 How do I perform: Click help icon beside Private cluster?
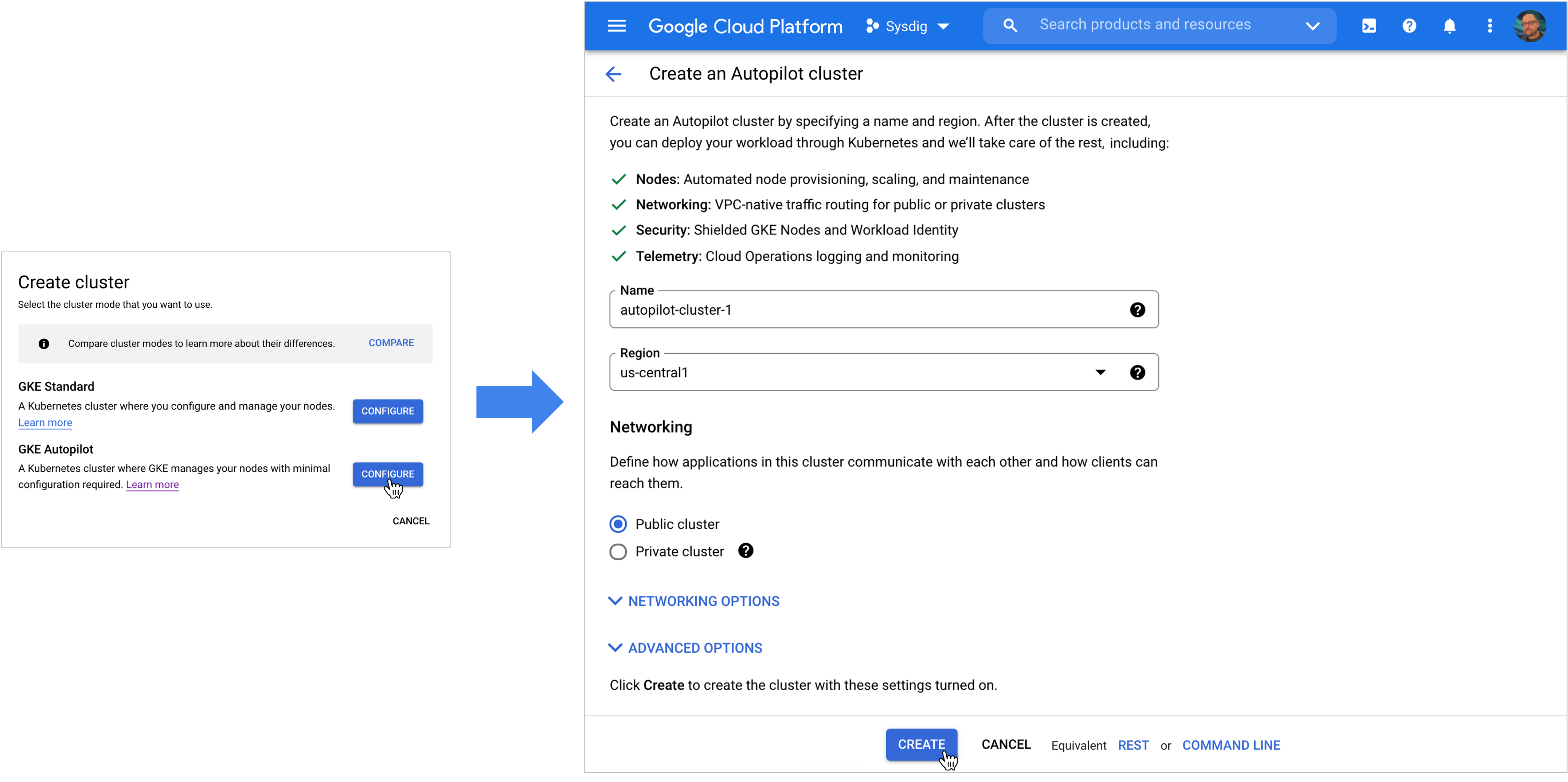tap(746, 550)
